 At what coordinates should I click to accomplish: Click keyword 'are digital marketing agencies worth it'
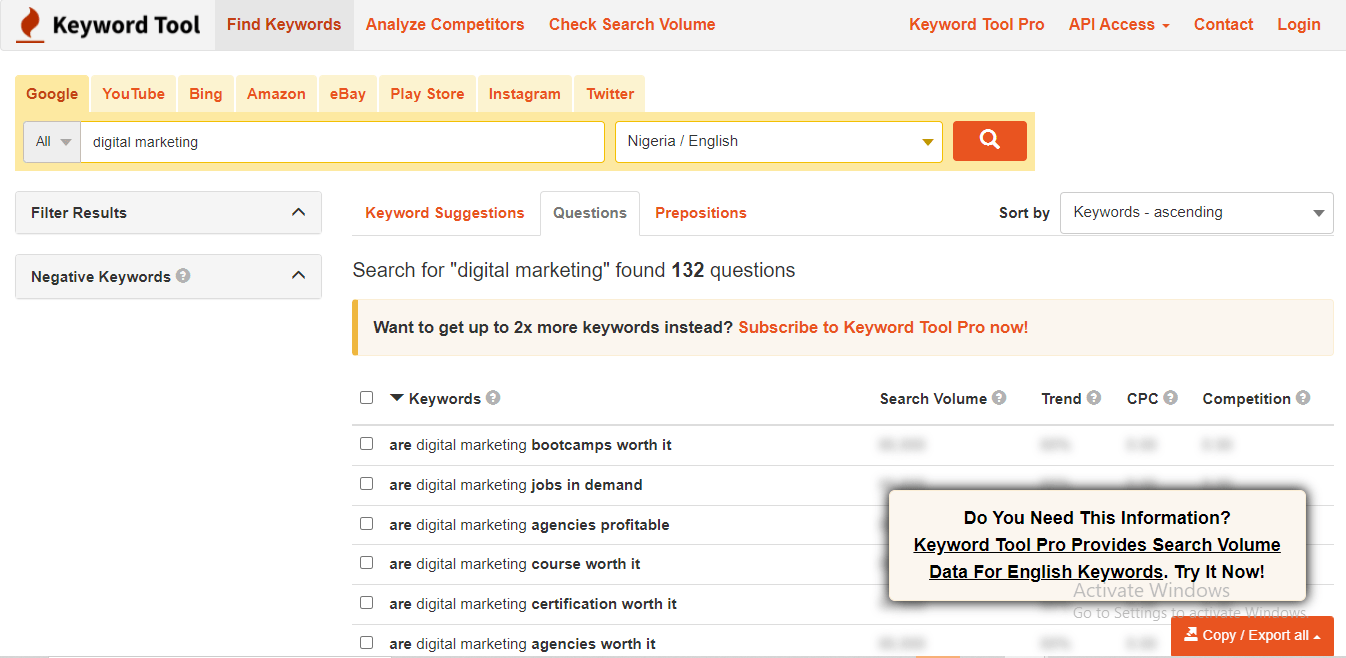click(523, 644)
